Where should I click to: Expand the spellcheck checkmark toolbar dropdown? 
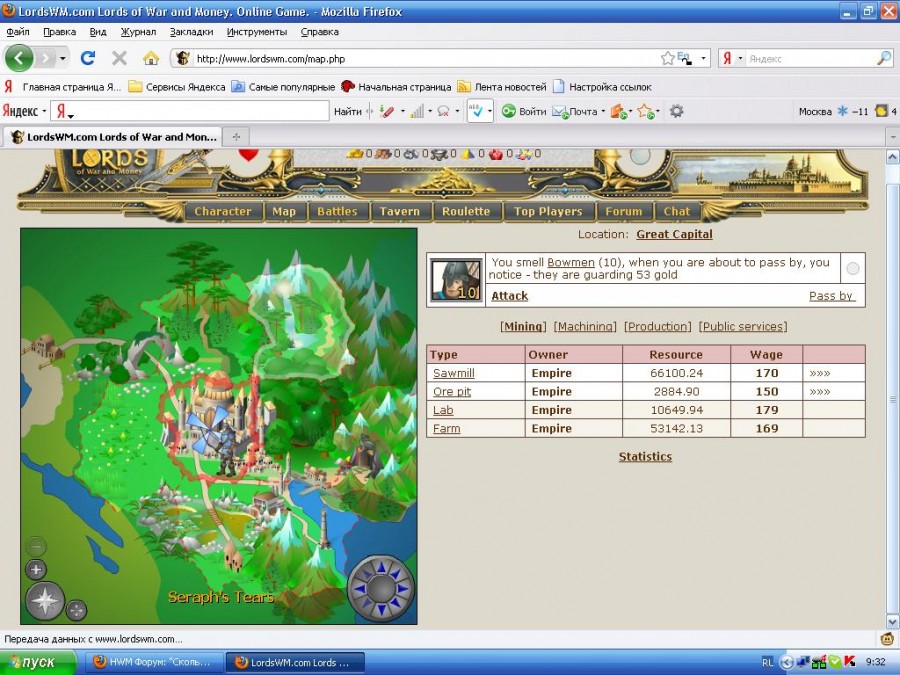coord(490,111)
